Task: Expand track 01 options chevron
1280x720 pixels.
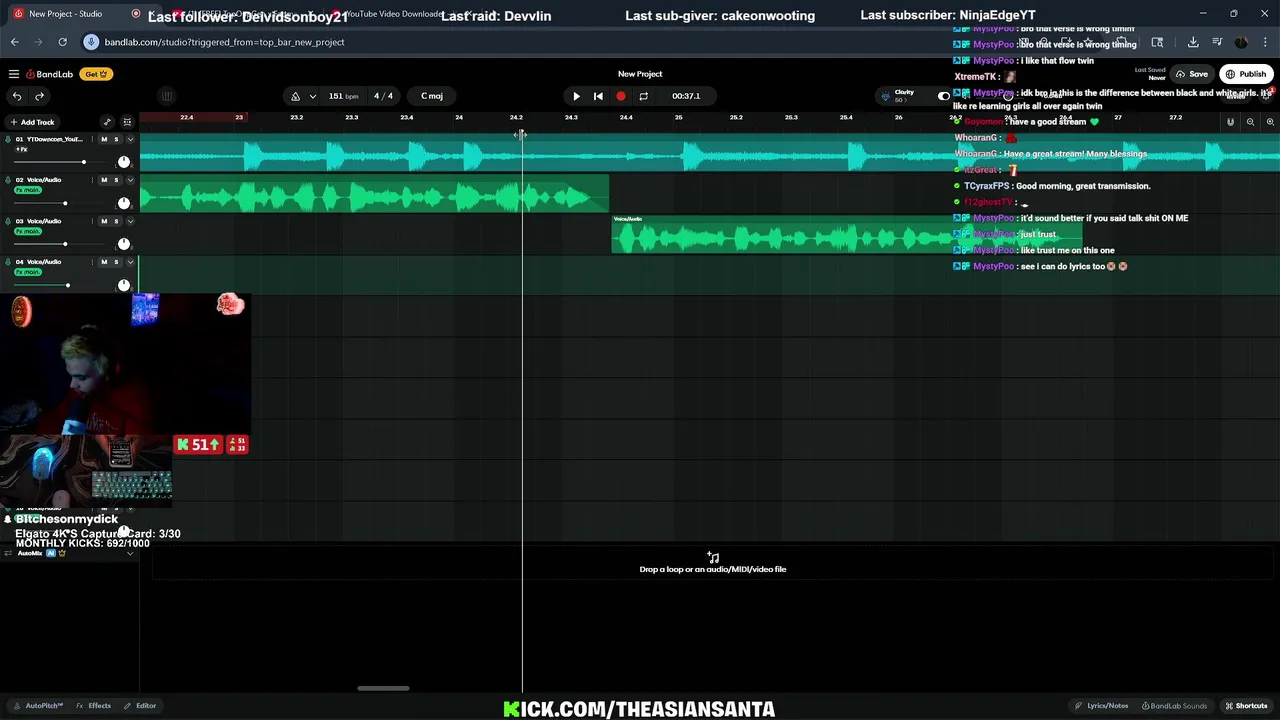Action: point(130,139)
